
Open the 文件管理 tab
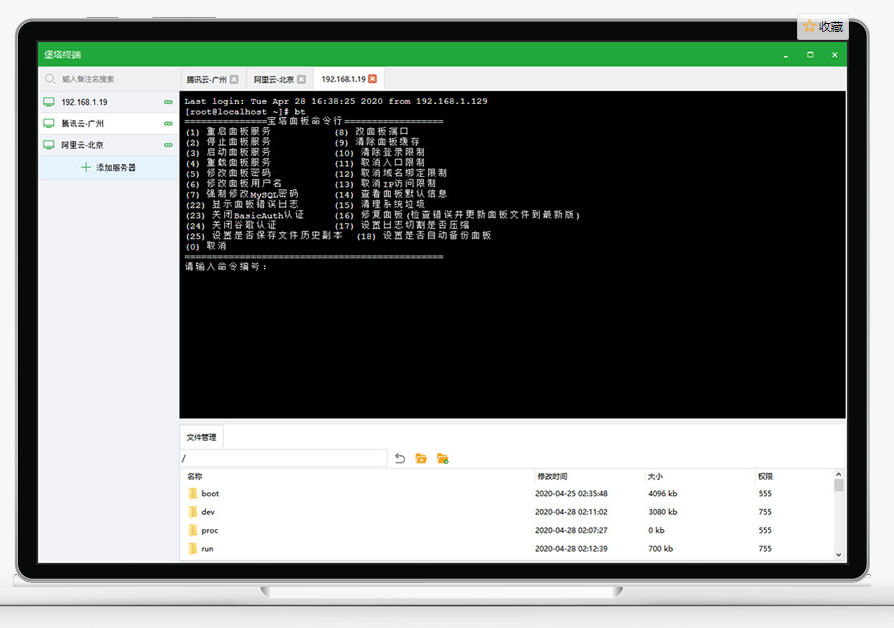coord(201,437)
